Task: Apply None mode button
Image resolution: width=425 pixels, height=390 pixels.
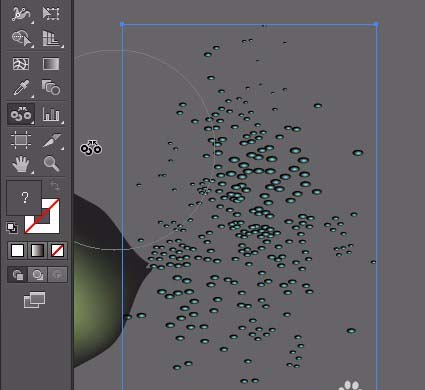Action: pyautogui.click(x=57, y=250)
